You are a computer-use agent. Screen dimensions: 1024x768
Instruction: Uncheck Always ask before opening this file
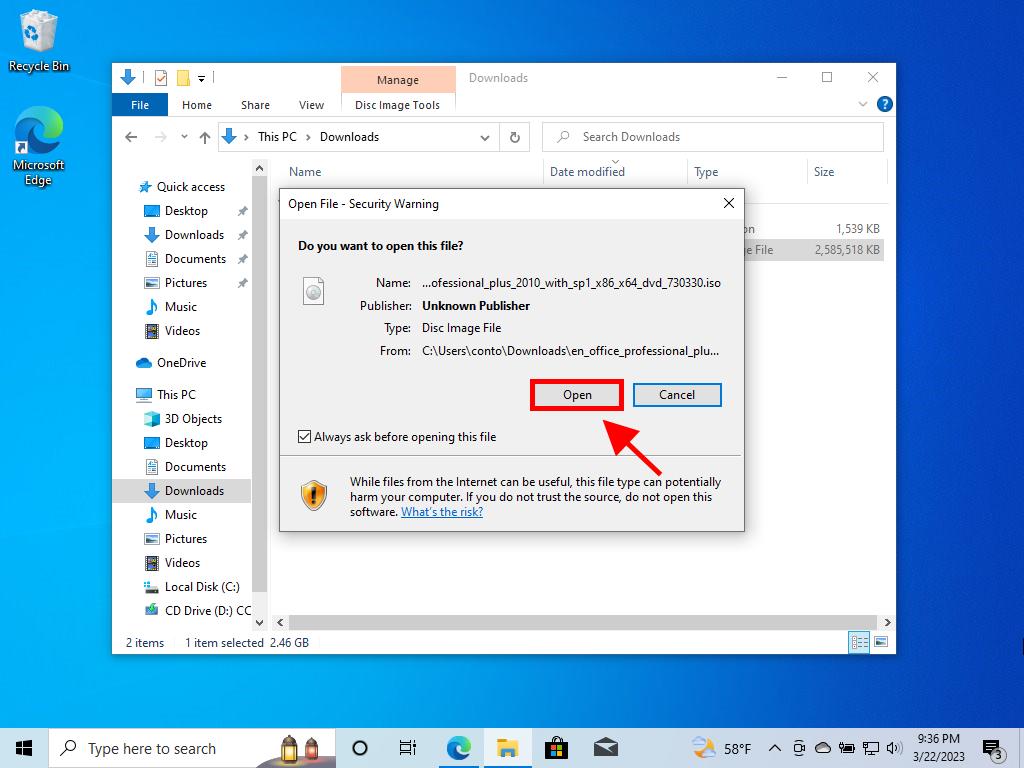click(304, 436)
